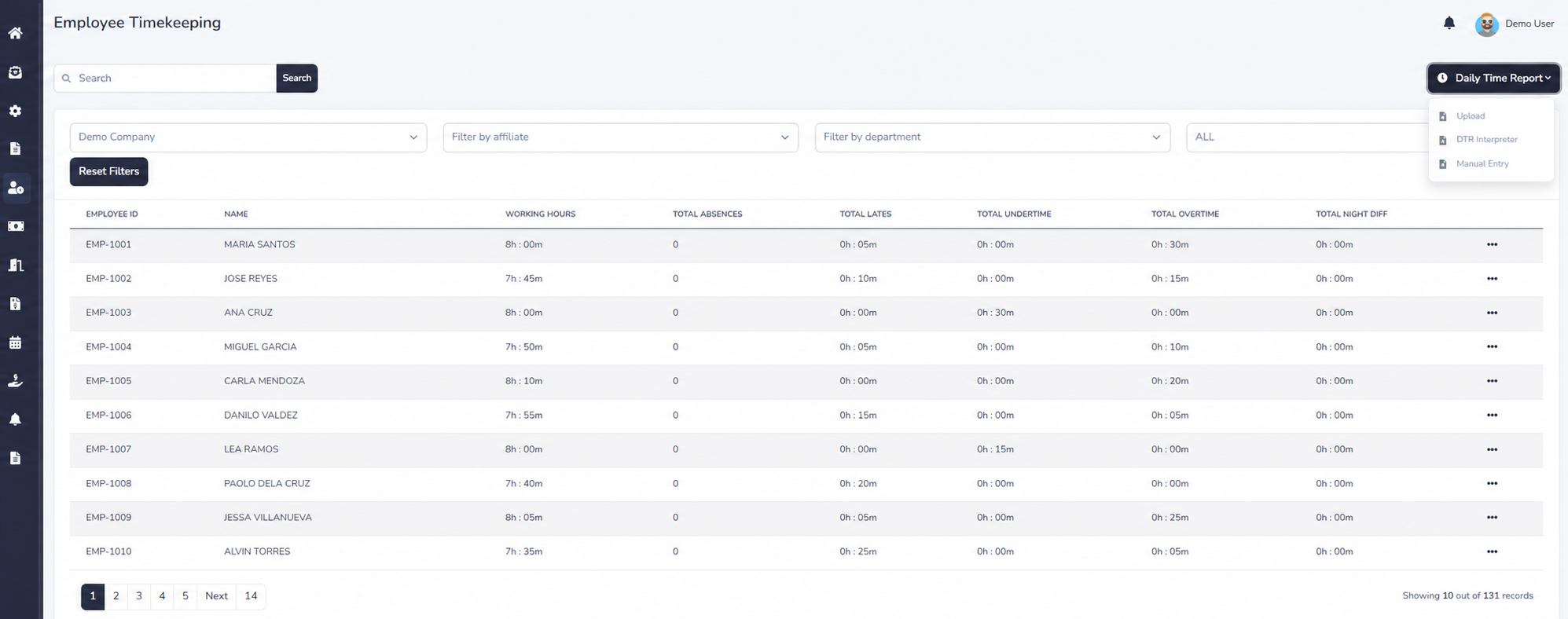Open settings gear in the sidebar
This screenshot has width=1568, height=619.
pos(15,111)
